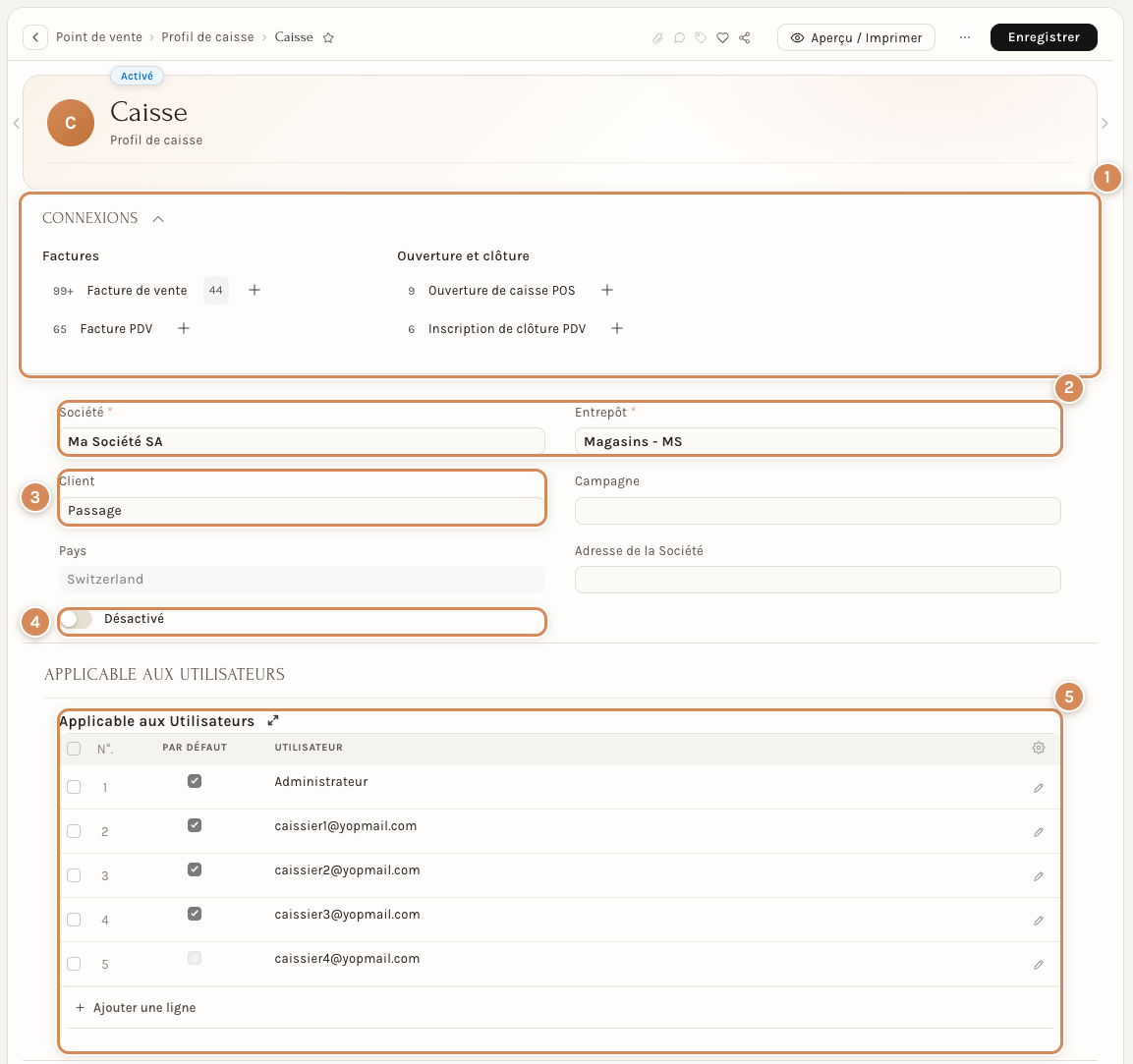Screen dimensions: 1133x1064
Task: Click Ajouter une ligne
Action: pos(136,1008)
